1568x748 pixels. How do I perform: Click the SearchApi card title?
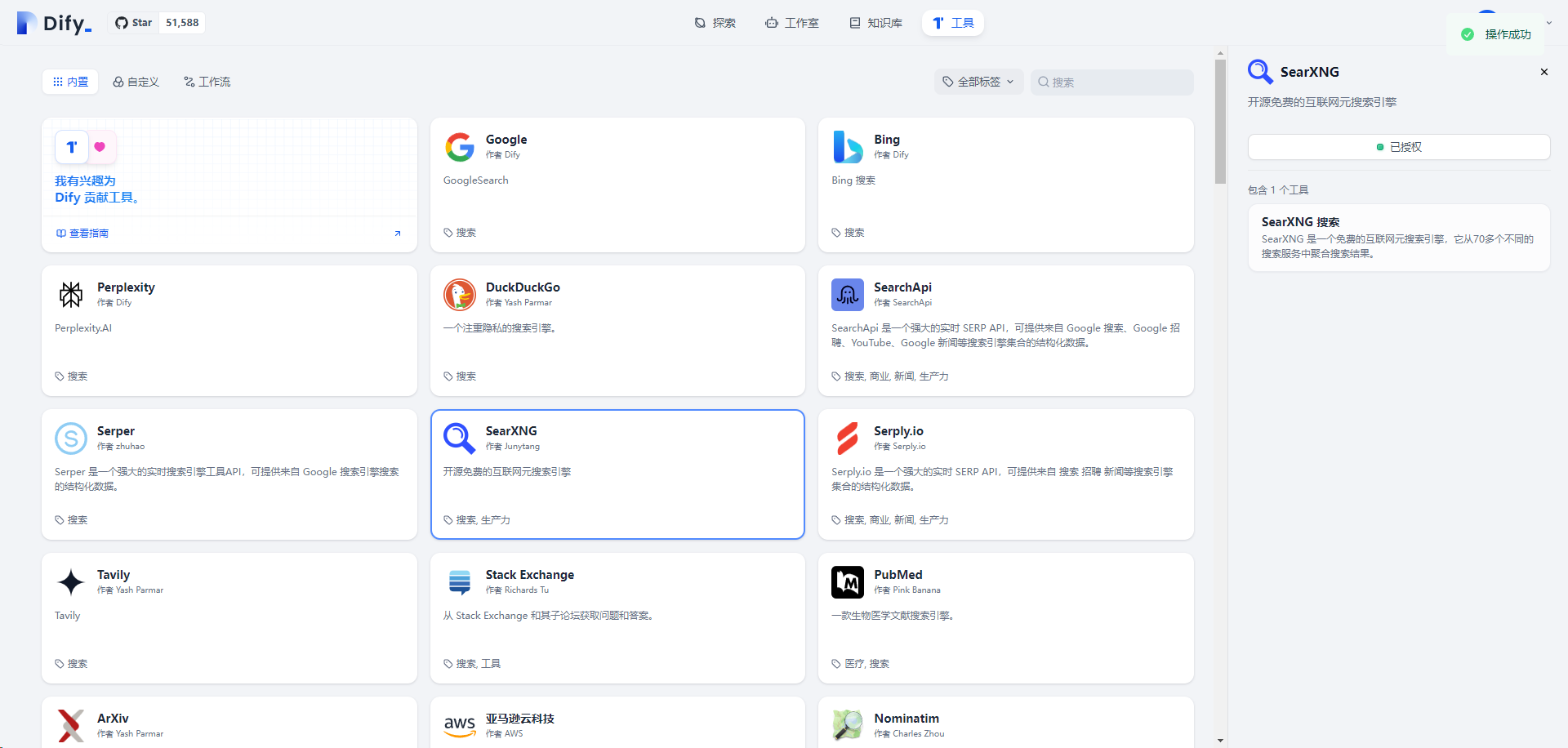(902, 287)
